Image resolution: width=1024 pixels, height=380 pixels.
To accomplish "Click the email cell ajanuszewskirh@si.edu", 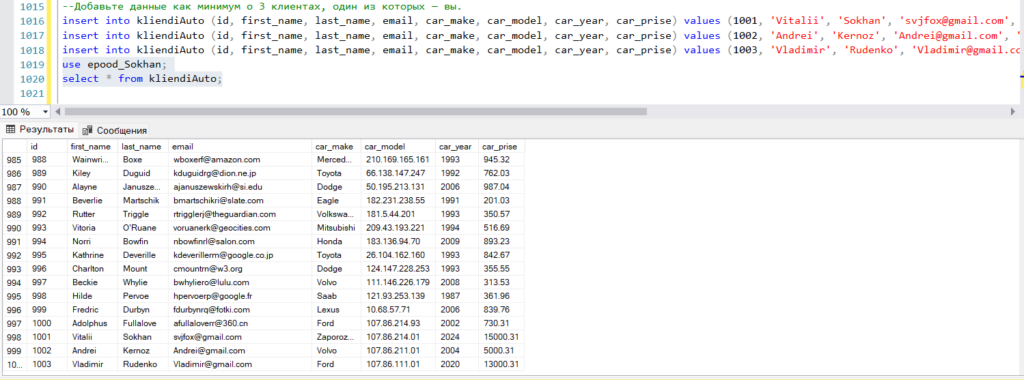I will 240,187.
